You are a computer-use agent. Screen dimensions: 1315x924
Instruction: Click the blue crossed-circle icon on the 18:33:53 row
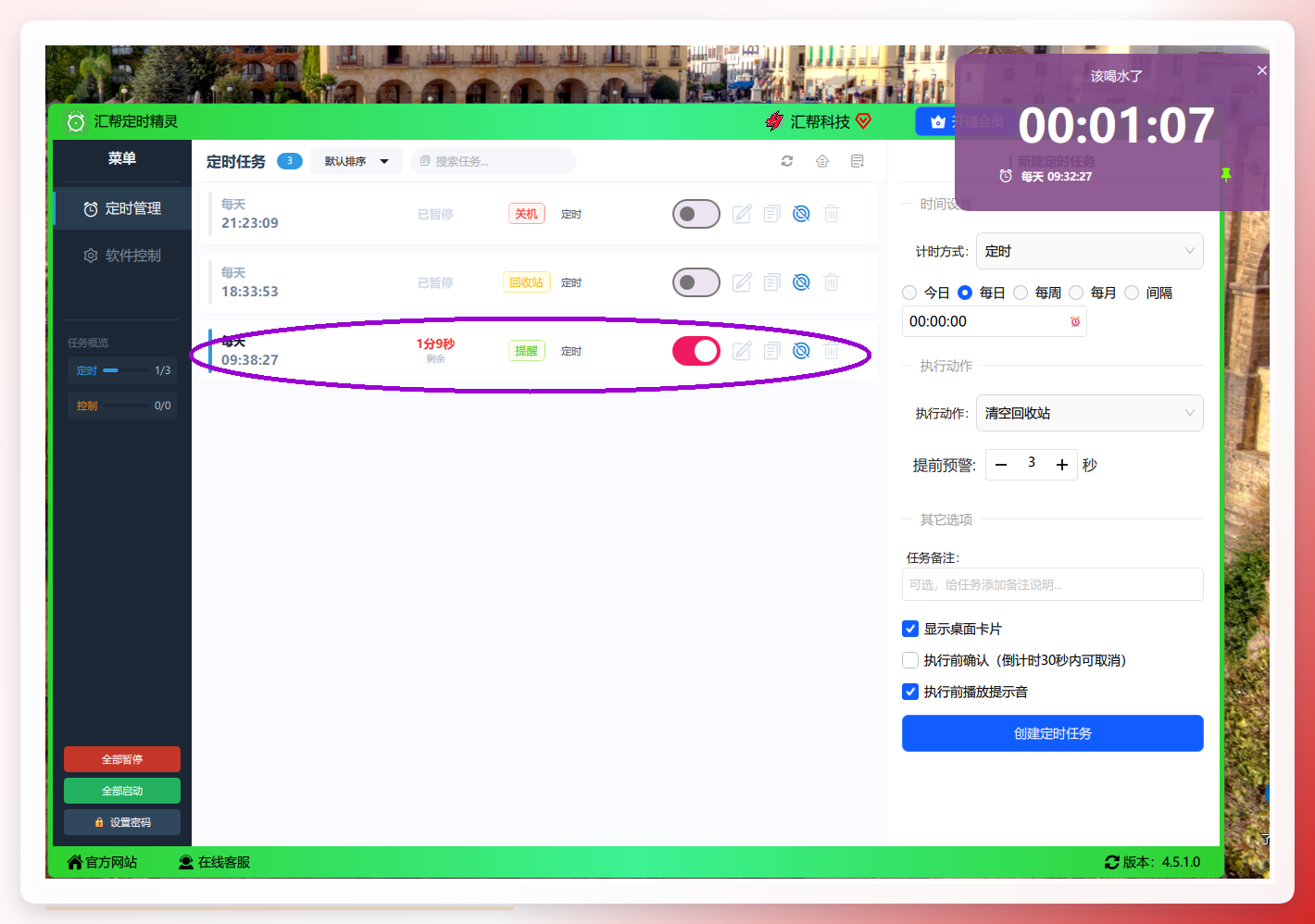coord(802,282)
